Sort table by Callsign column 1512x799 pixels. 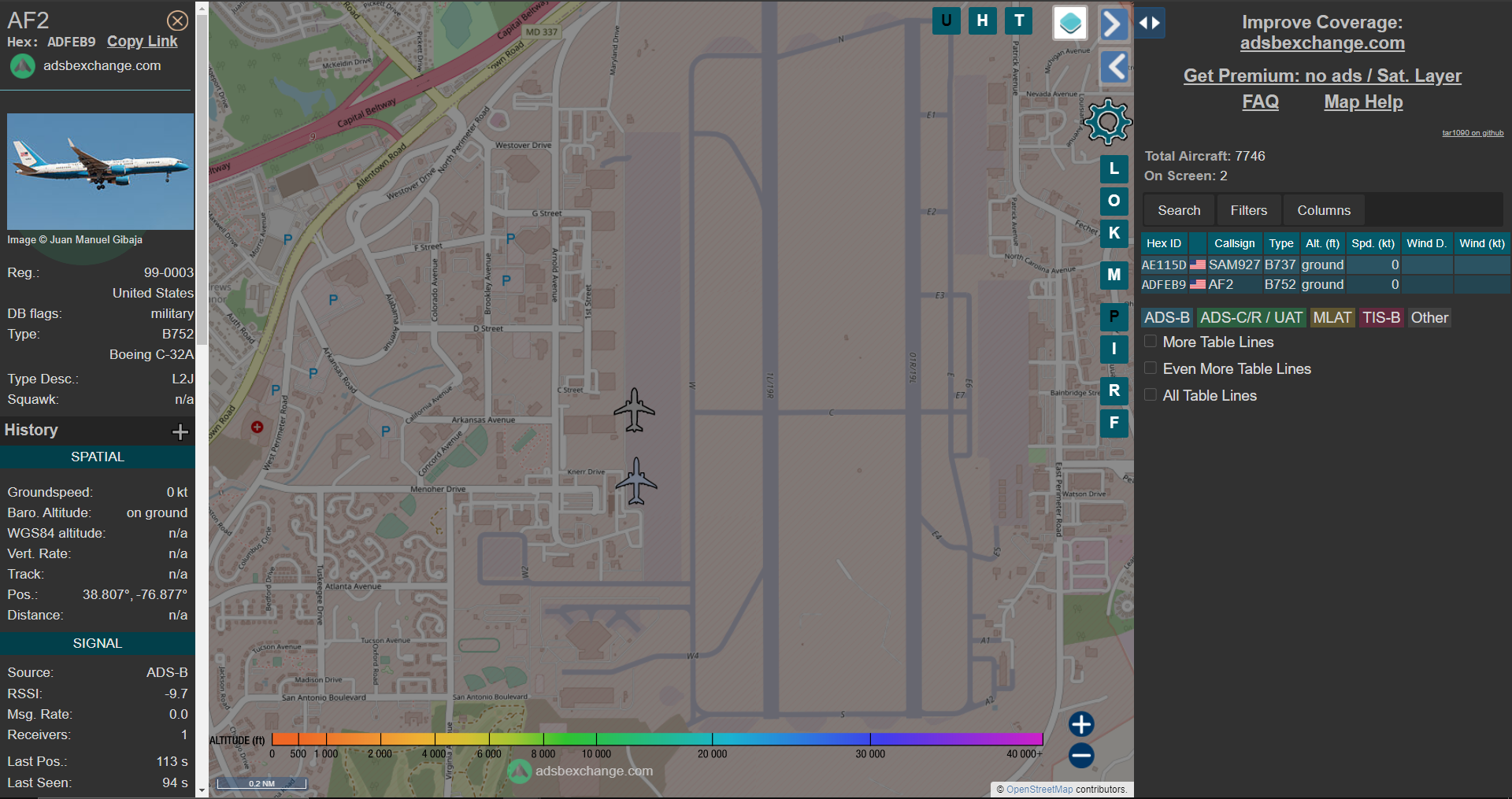click(x=1234, y=244)
